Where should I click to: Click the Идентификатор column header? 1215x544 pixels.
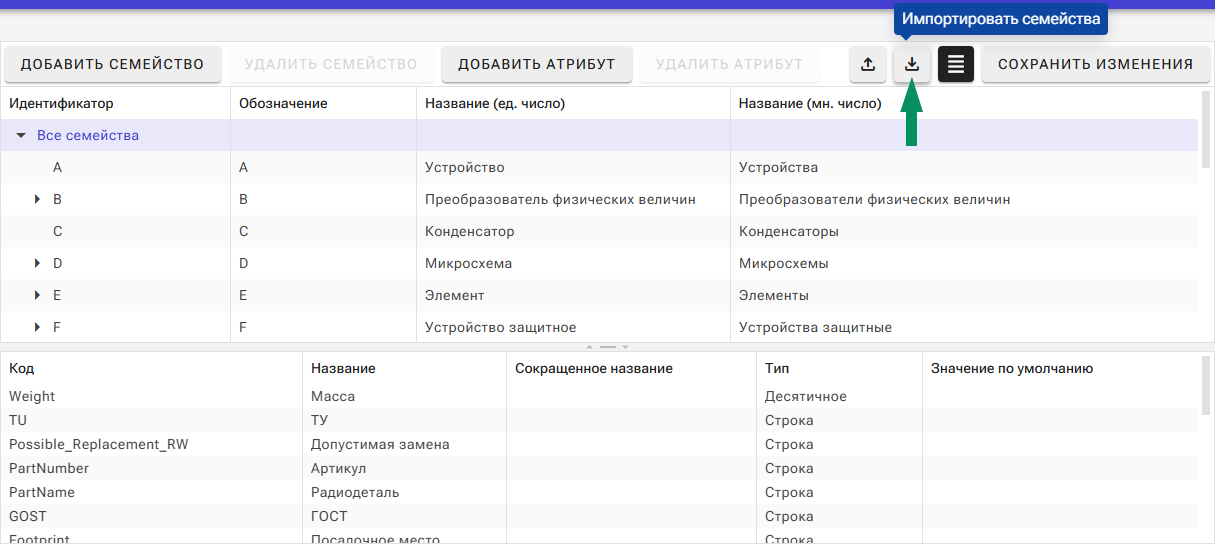click(x=115, y=103)
